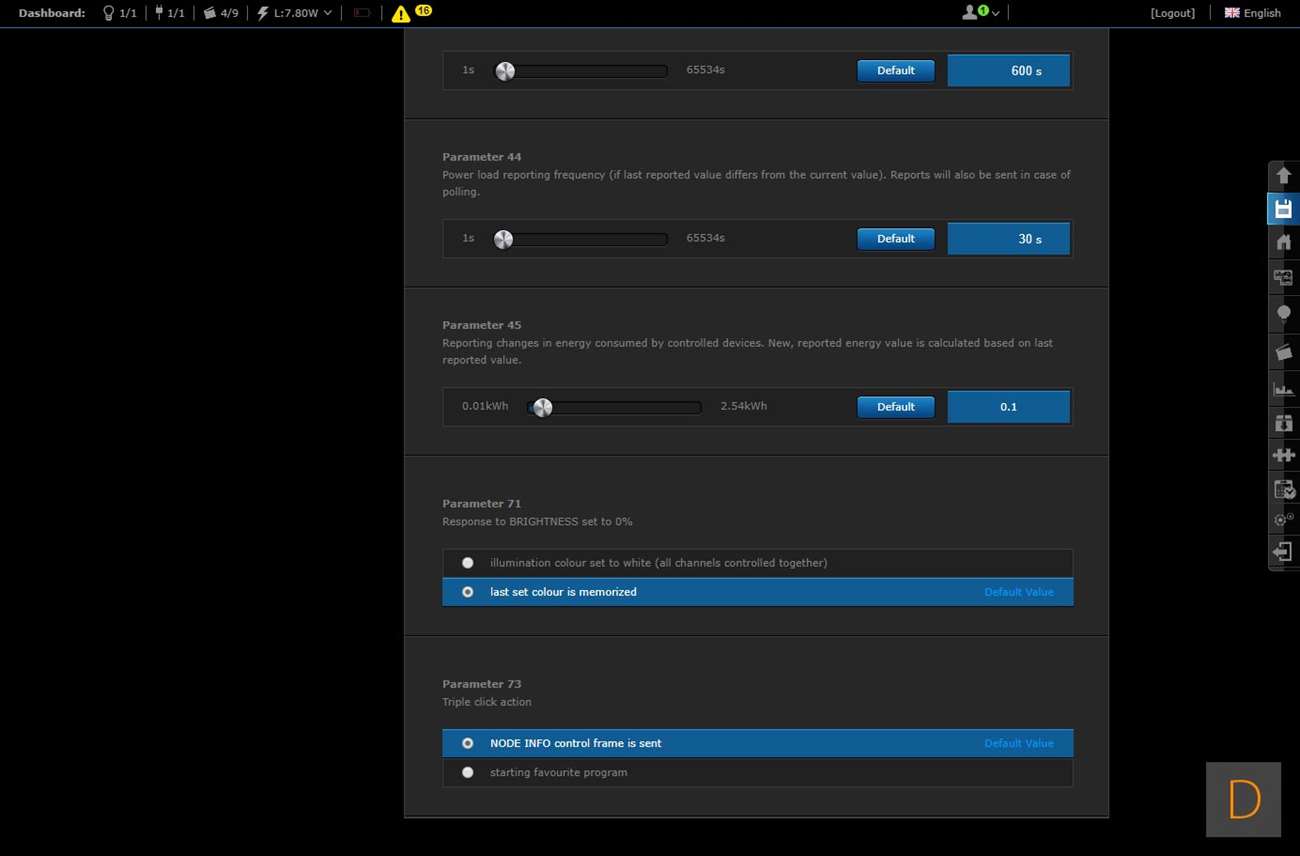
Task: Click the yellow warning notifications icon
Action: [401, 14]
